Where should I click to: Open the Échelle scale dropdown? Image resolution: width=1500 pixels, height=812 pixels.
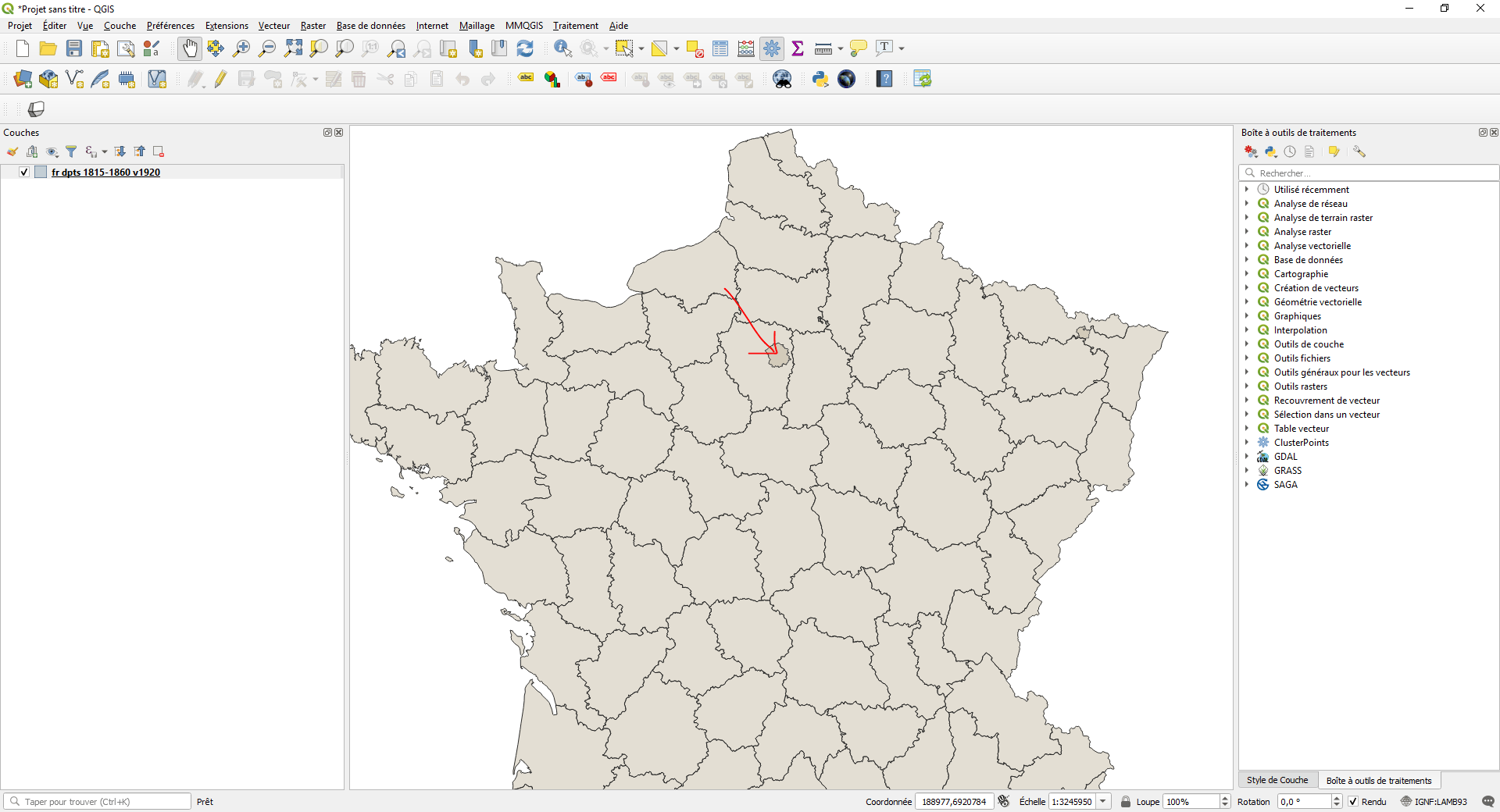pos(1103,802)
